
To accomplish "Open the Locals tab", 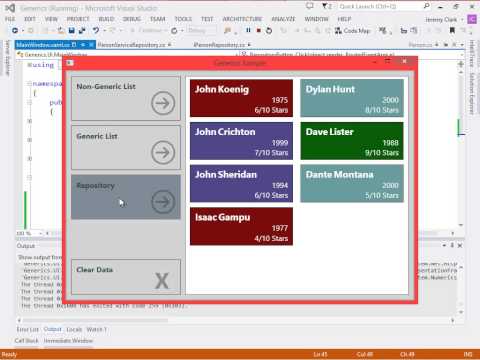I will (x=74, y=329).
